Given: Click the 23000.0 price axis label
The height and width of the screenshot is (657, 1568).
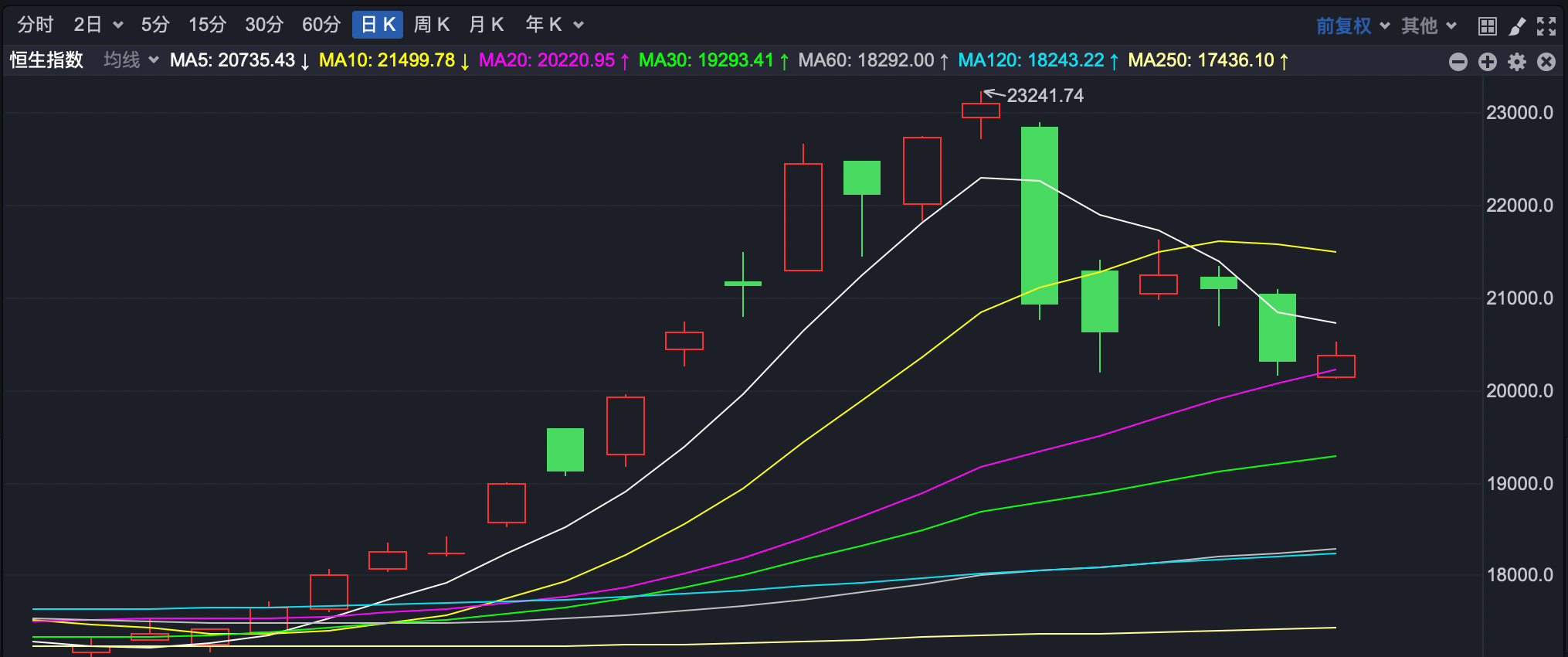Looking at the screenshot, I should [x=1519, y=113].
